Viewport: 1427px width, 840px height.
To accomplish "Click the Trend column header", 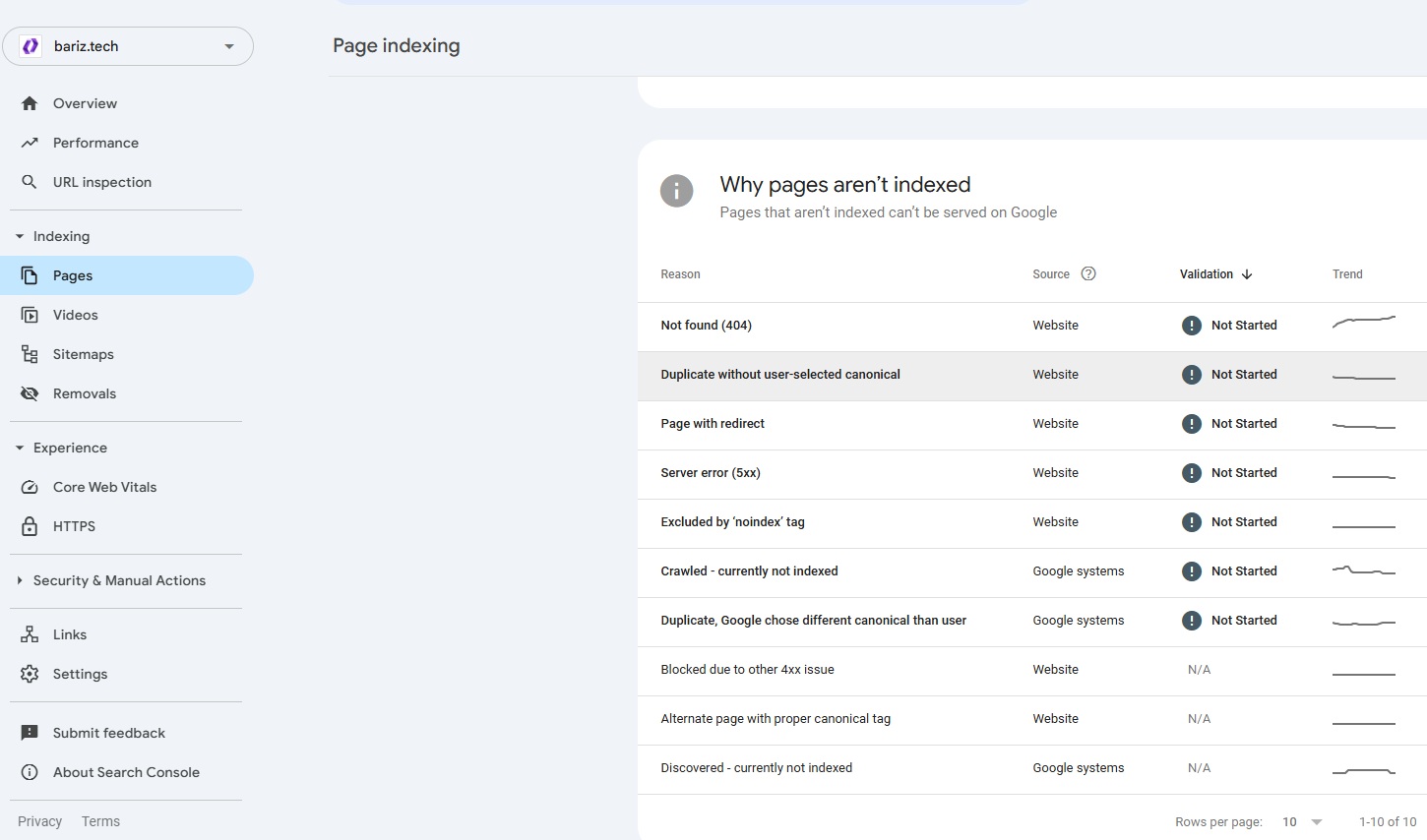I will click(1347, 274).
